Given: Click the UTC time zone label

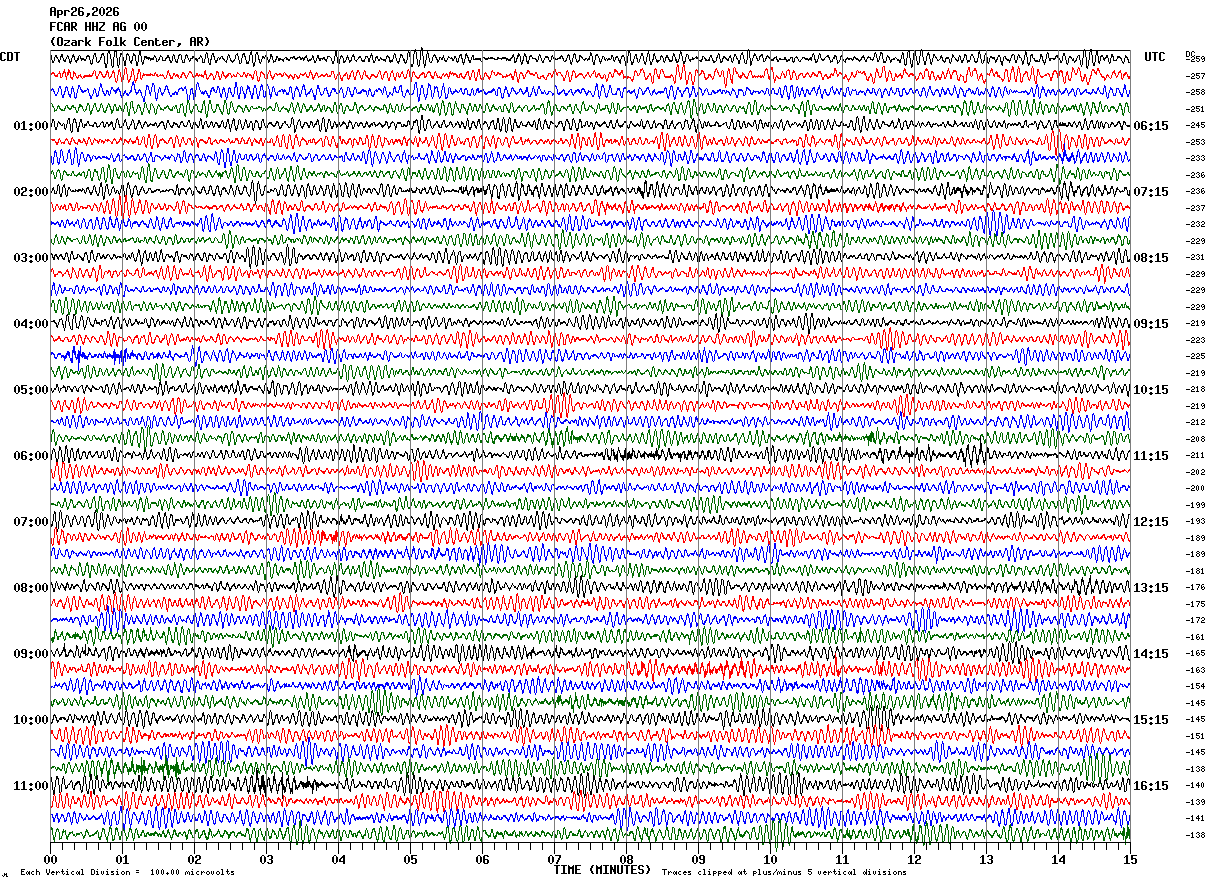Looking at the screenshot, I should tap(1155, 57).
